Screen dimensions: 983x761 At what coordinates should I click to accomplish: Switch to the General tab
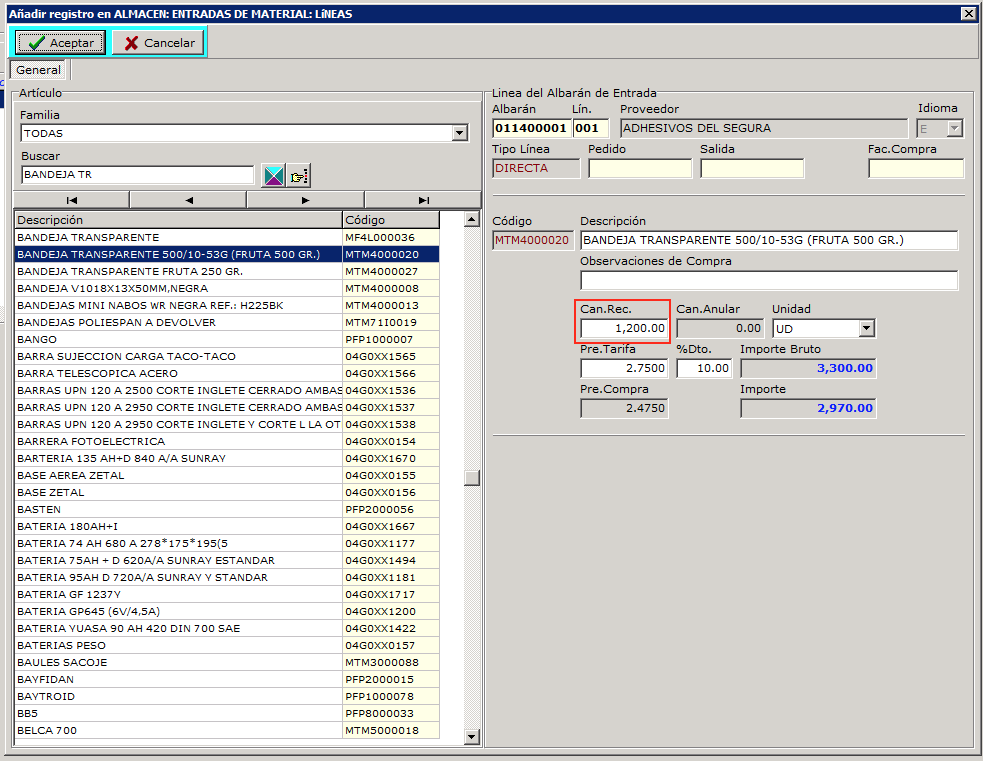pos(38,70)
